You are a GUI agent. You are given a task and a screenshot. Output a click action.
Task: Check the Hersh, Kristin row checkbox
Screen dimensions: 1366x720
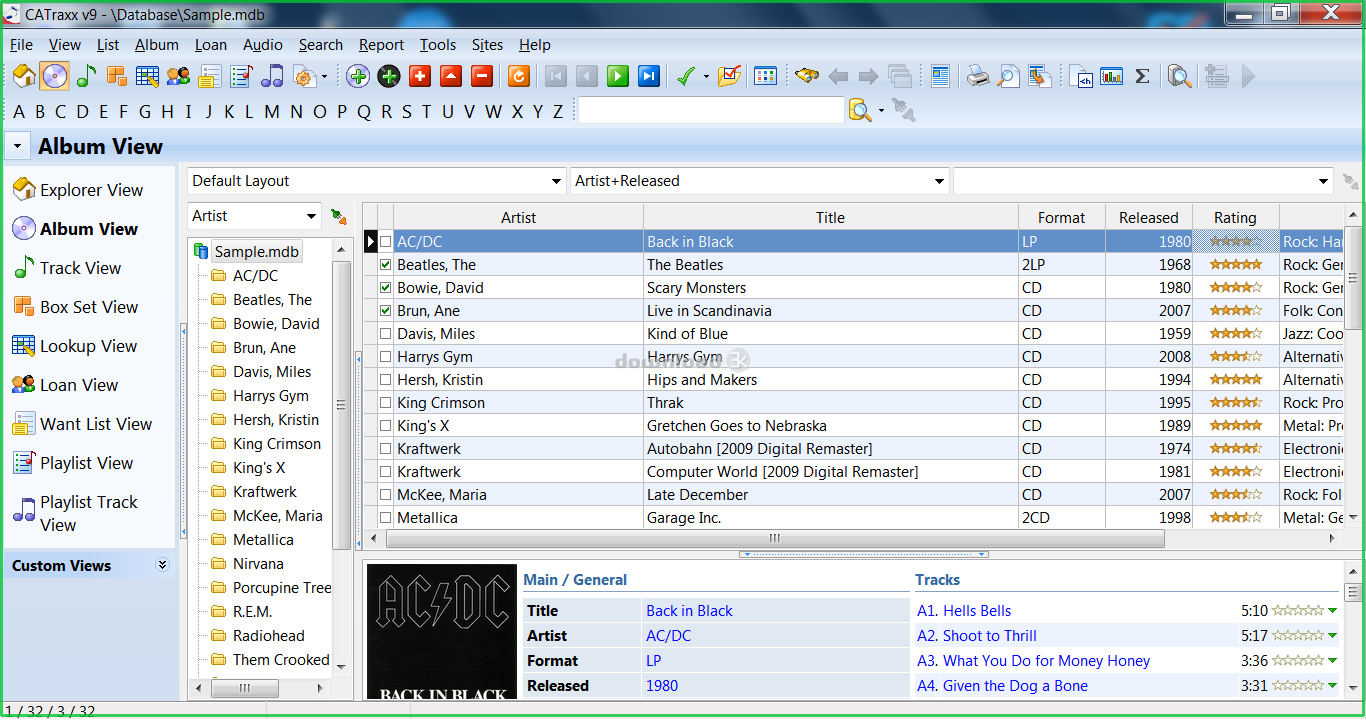point(385,380)
